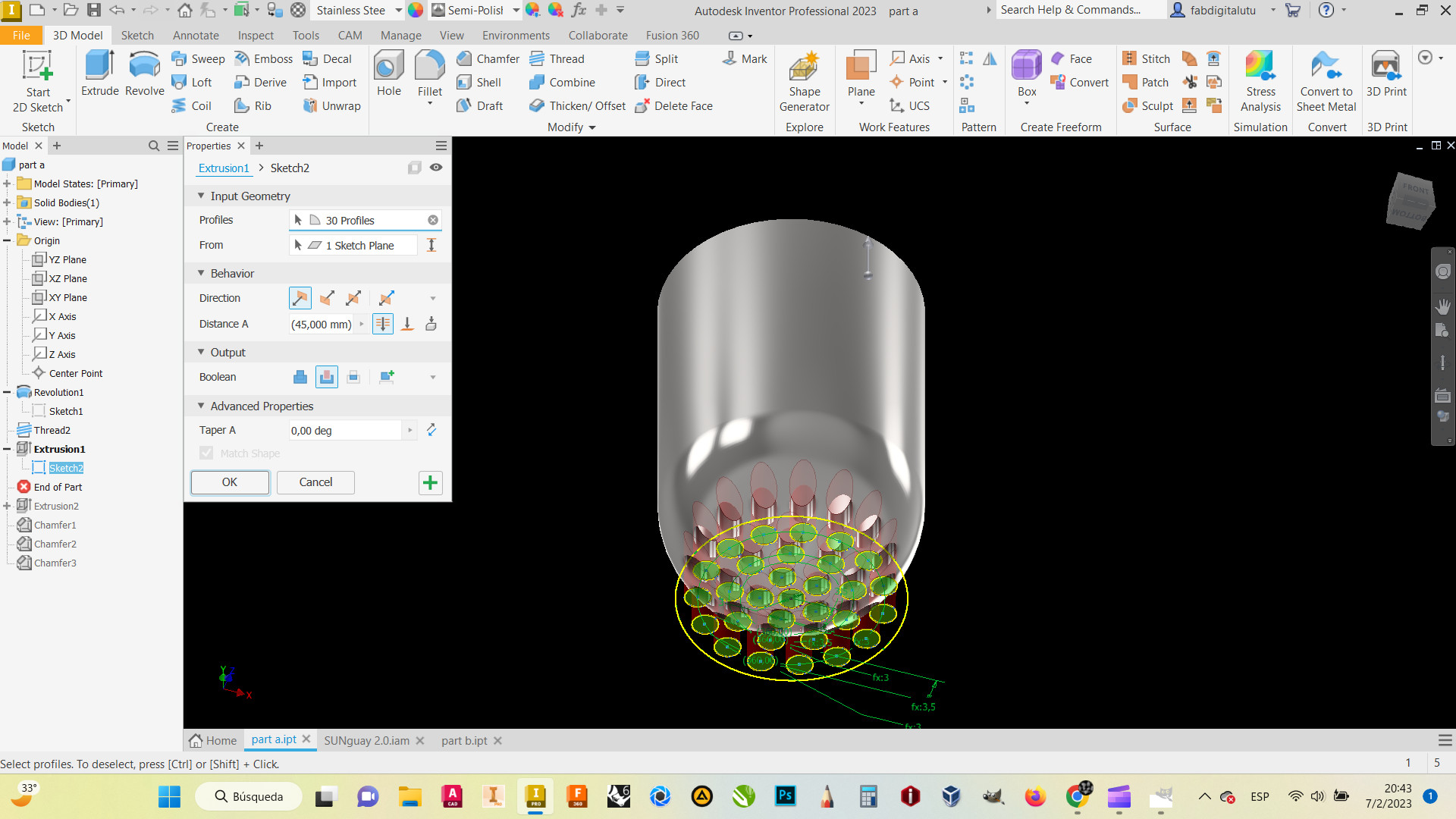Image resolution: width=1456 pixels, height=819 pixels.
Task: Open the 3D Print environment
Action: (1386, 74)
